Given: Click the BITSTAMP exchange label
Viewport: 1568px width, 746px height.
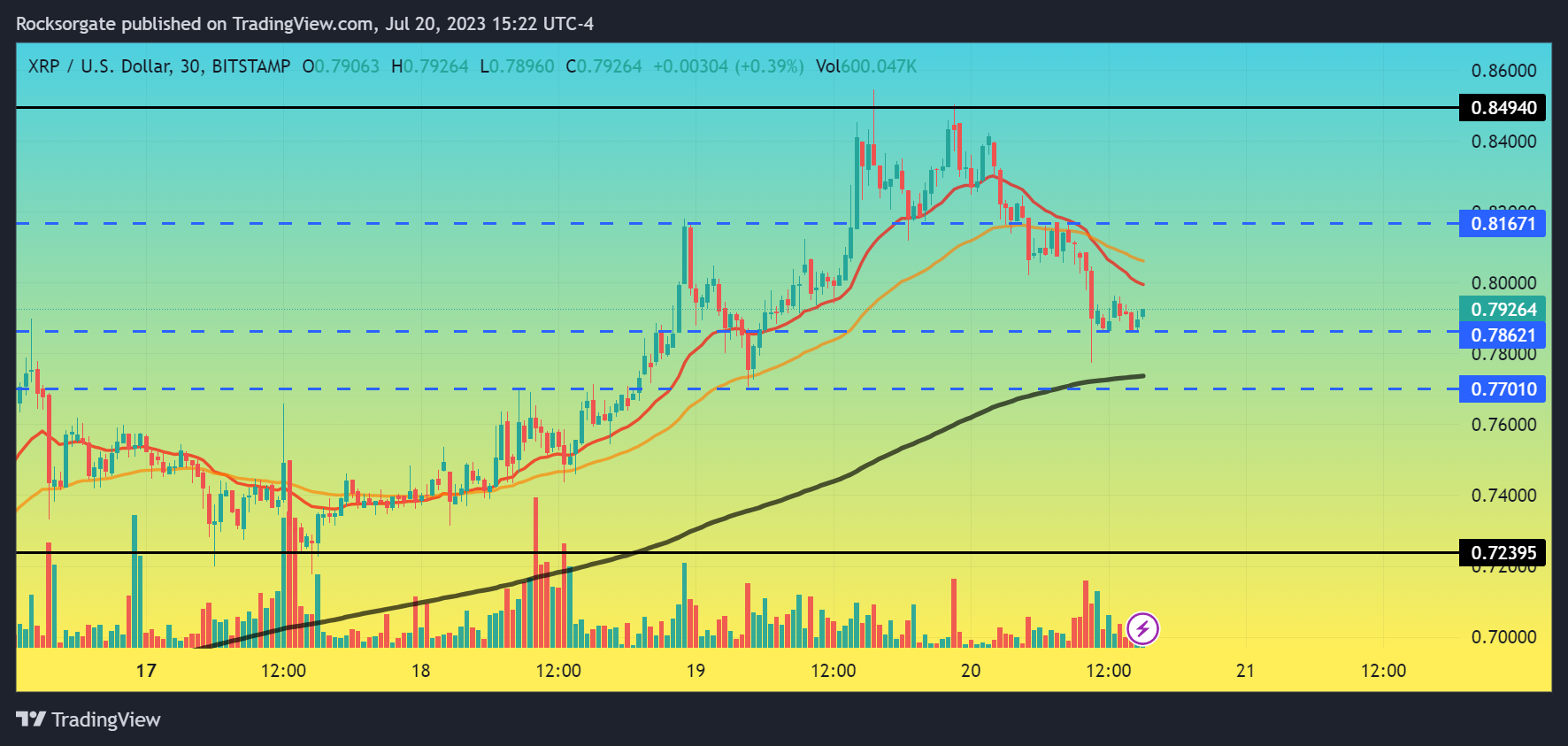Looking at the screenshot, I should click(251, 66).
